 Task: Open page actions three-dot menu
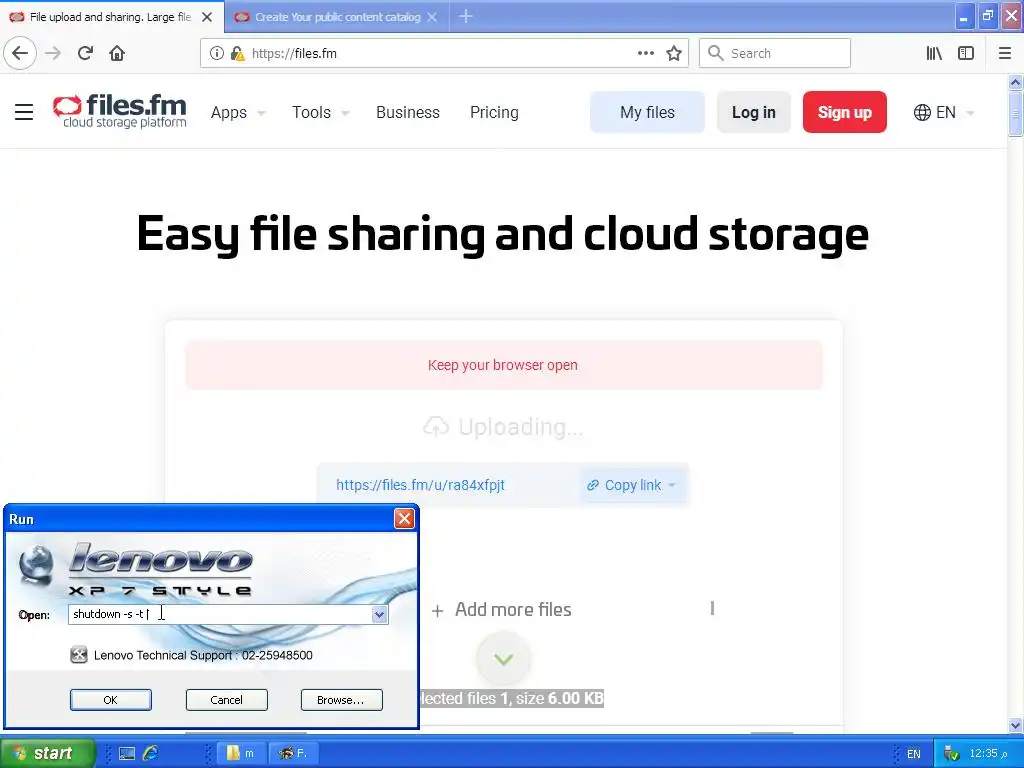645,54
